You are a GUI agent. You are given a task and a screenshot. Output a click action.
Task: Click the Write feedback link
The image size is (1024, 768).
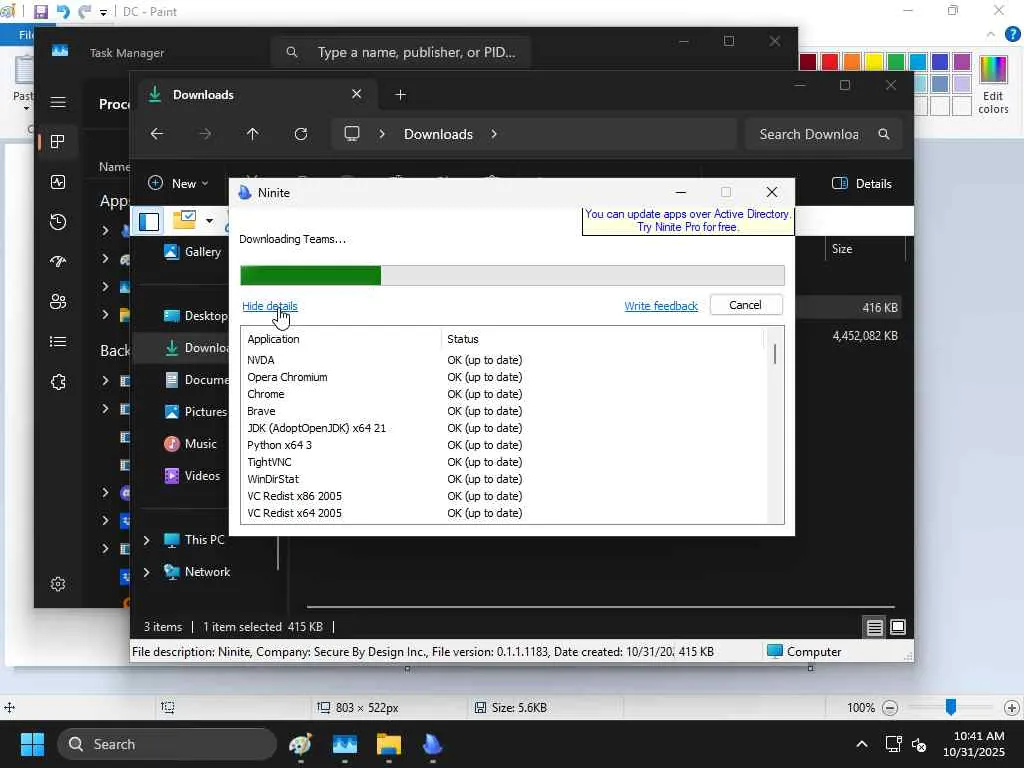660,306
